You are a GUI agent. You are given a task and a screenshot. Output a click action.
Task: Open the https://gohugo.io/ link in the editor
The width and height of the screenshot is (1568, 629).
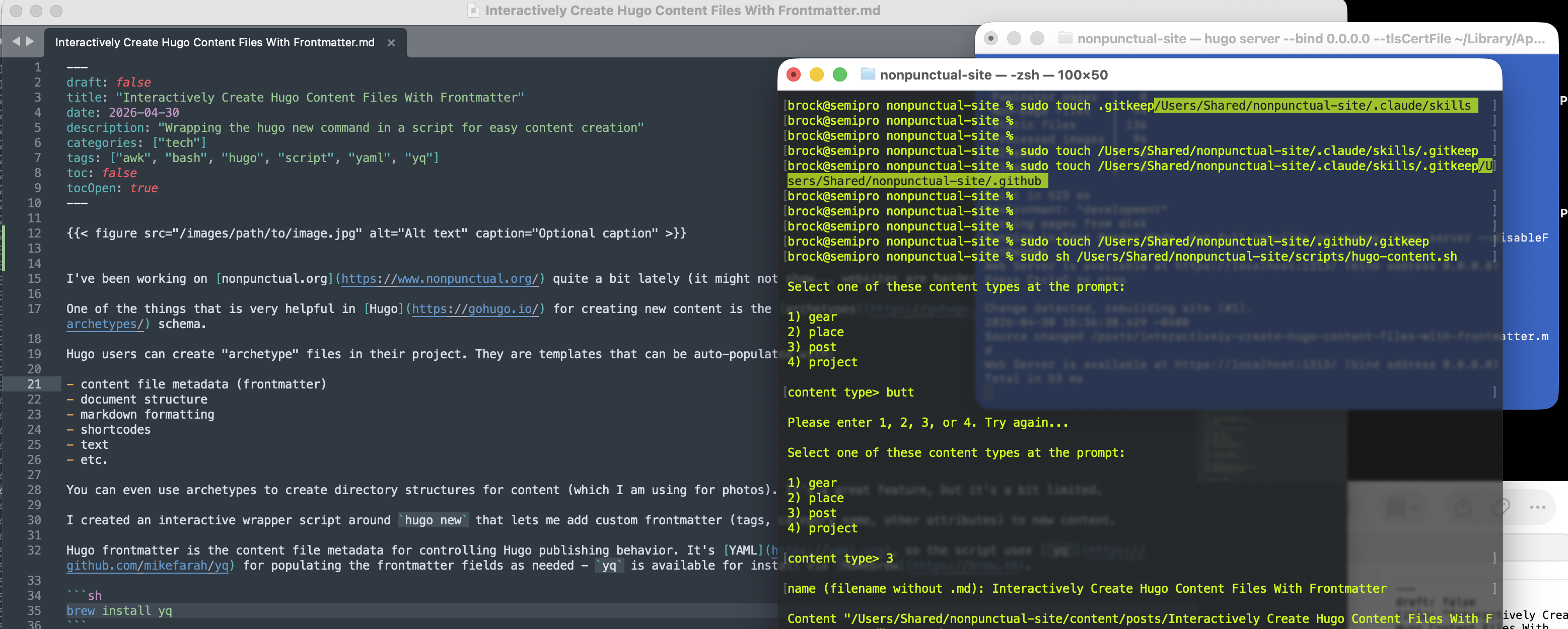(475, 309)
